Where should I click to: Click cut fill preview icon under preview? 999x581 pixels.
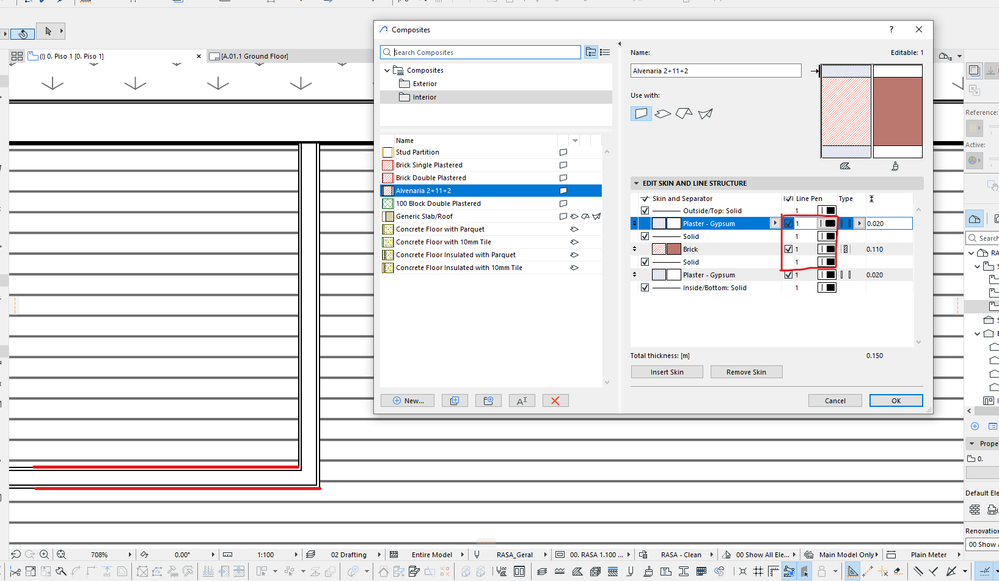(845, 166)
